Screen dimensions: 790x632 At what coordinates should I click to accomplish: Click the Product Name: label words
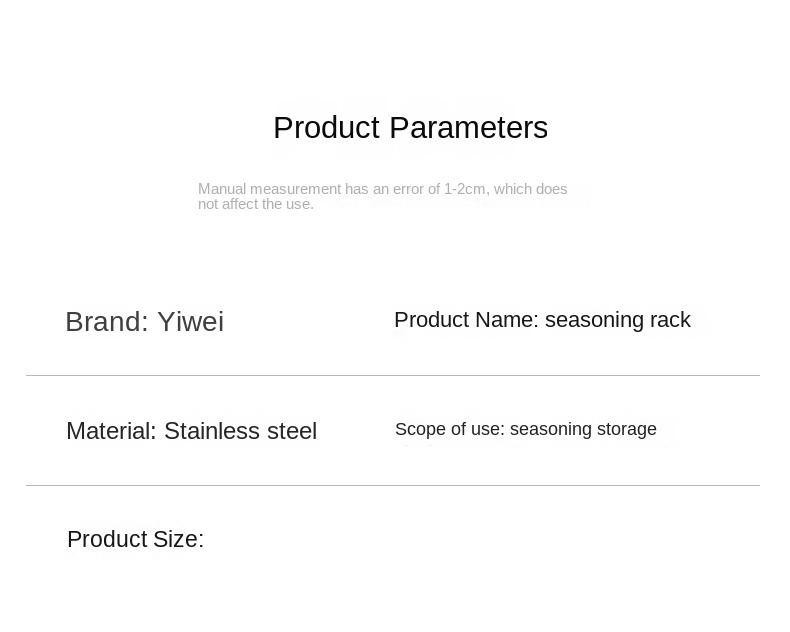click(x=467, y=320)
